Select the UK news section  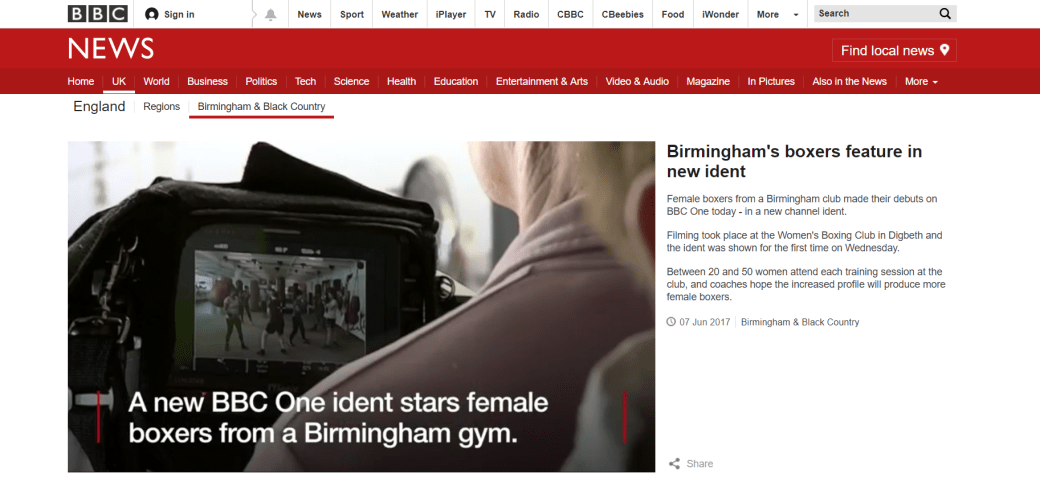coord(119,82)
